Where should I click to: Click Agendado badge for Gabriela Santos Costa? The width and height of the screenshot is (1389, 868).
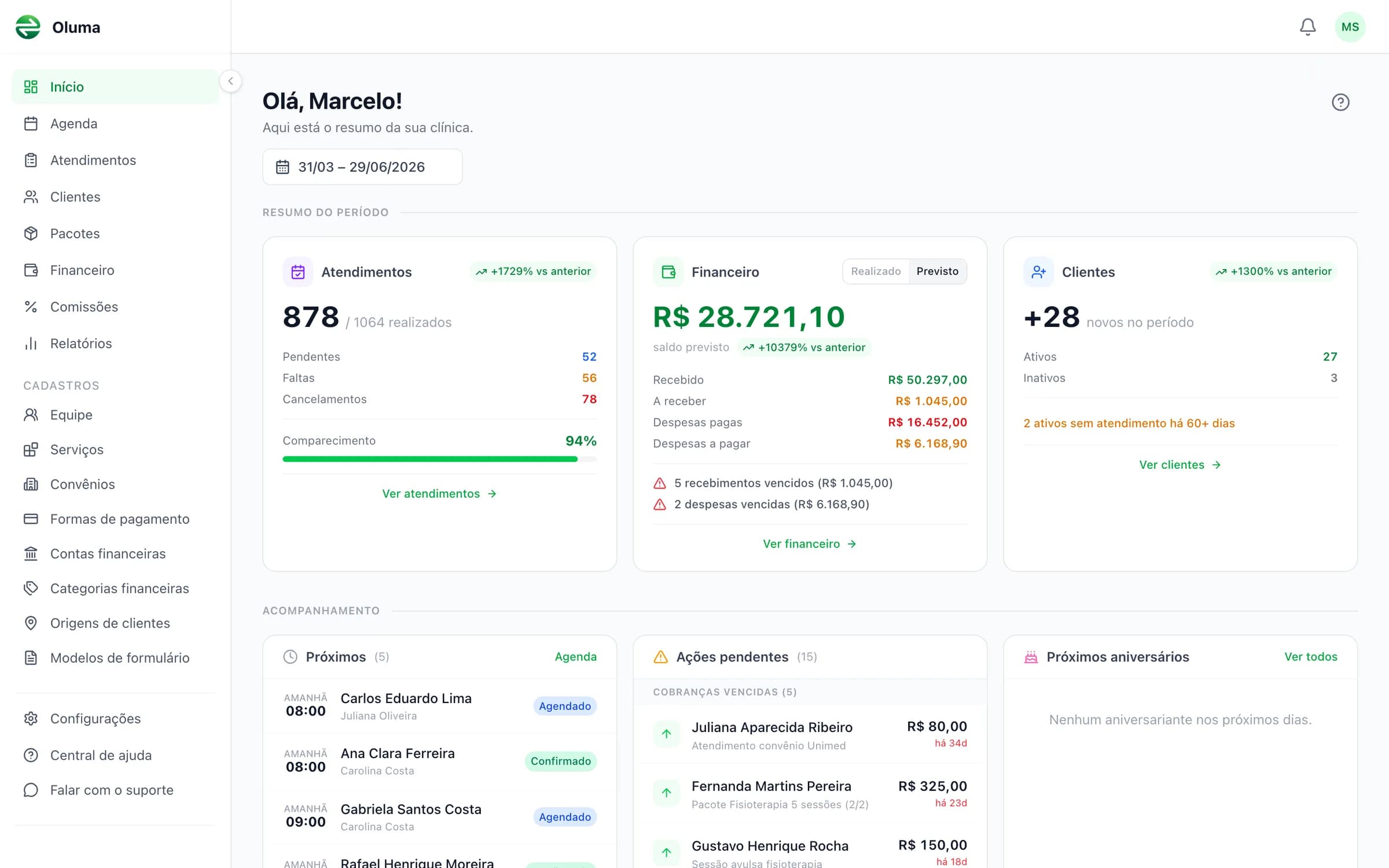[565, 817]
